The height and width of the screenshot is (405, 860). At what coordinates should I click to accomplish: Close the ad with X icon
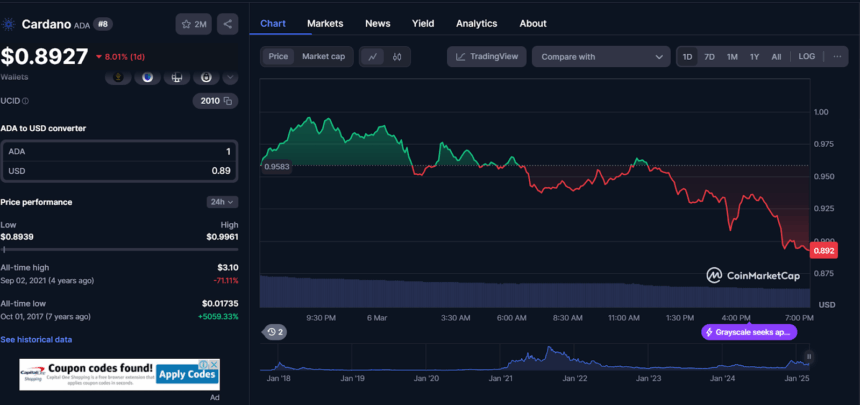point(215,364)
